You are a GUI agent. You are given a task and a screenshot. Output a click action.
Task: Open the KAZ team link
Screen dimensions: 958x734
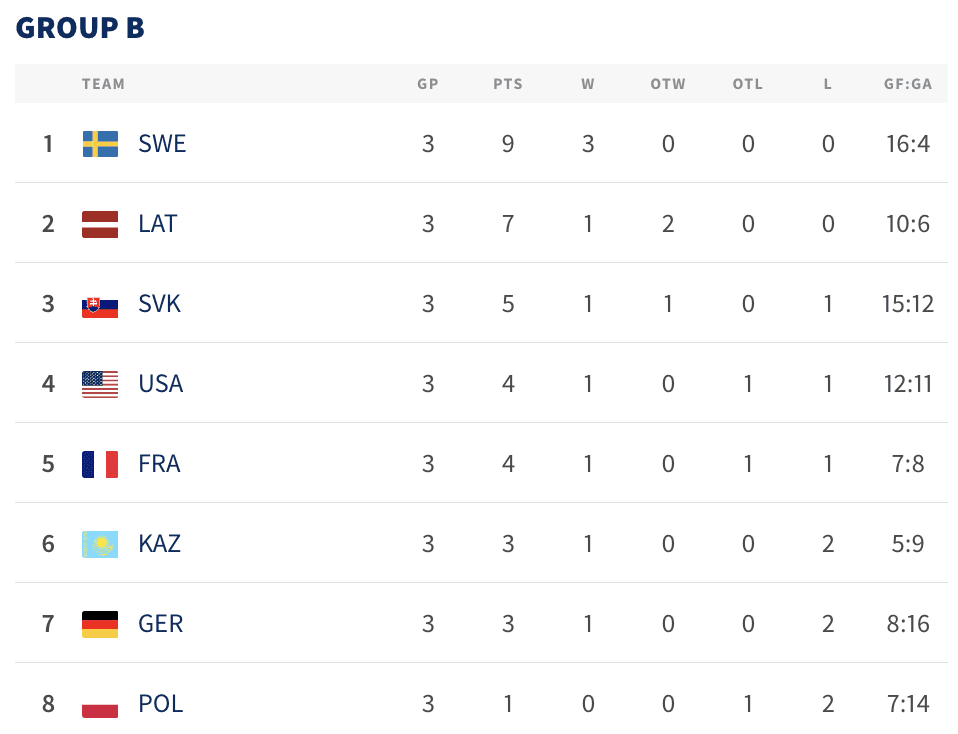pos(160,544)
